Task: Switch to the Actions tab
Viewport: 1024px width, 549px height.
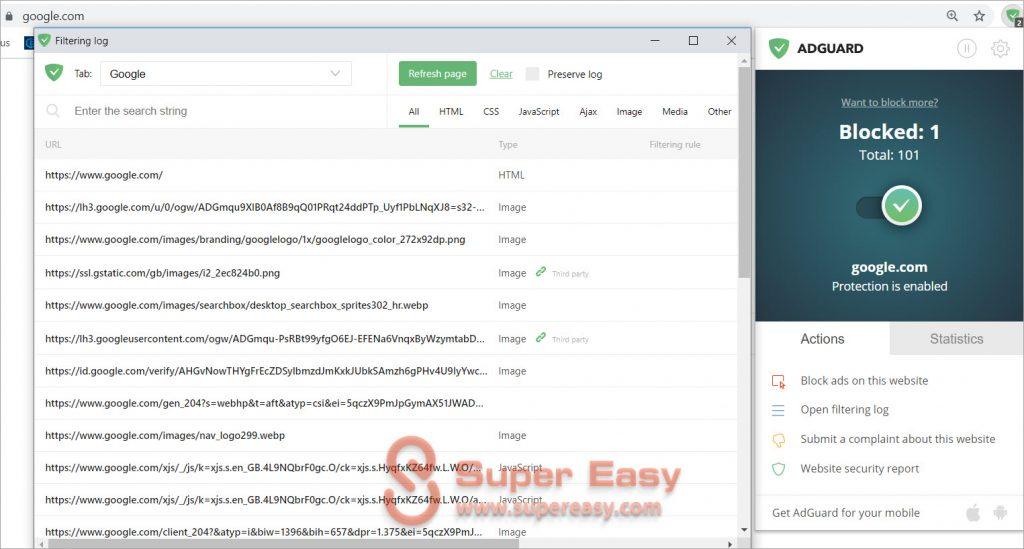Action: click(822, 339)
